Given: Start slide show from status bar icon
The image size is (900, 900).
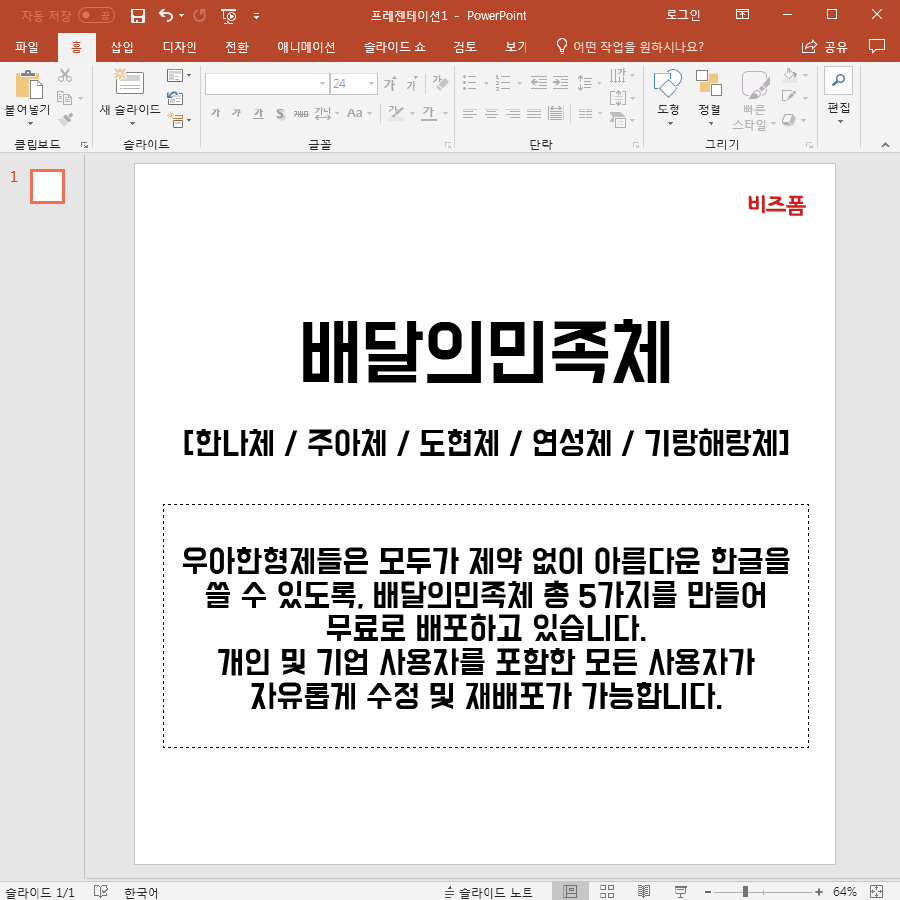Looking at the screenshot, I should [x=681, y=890].
